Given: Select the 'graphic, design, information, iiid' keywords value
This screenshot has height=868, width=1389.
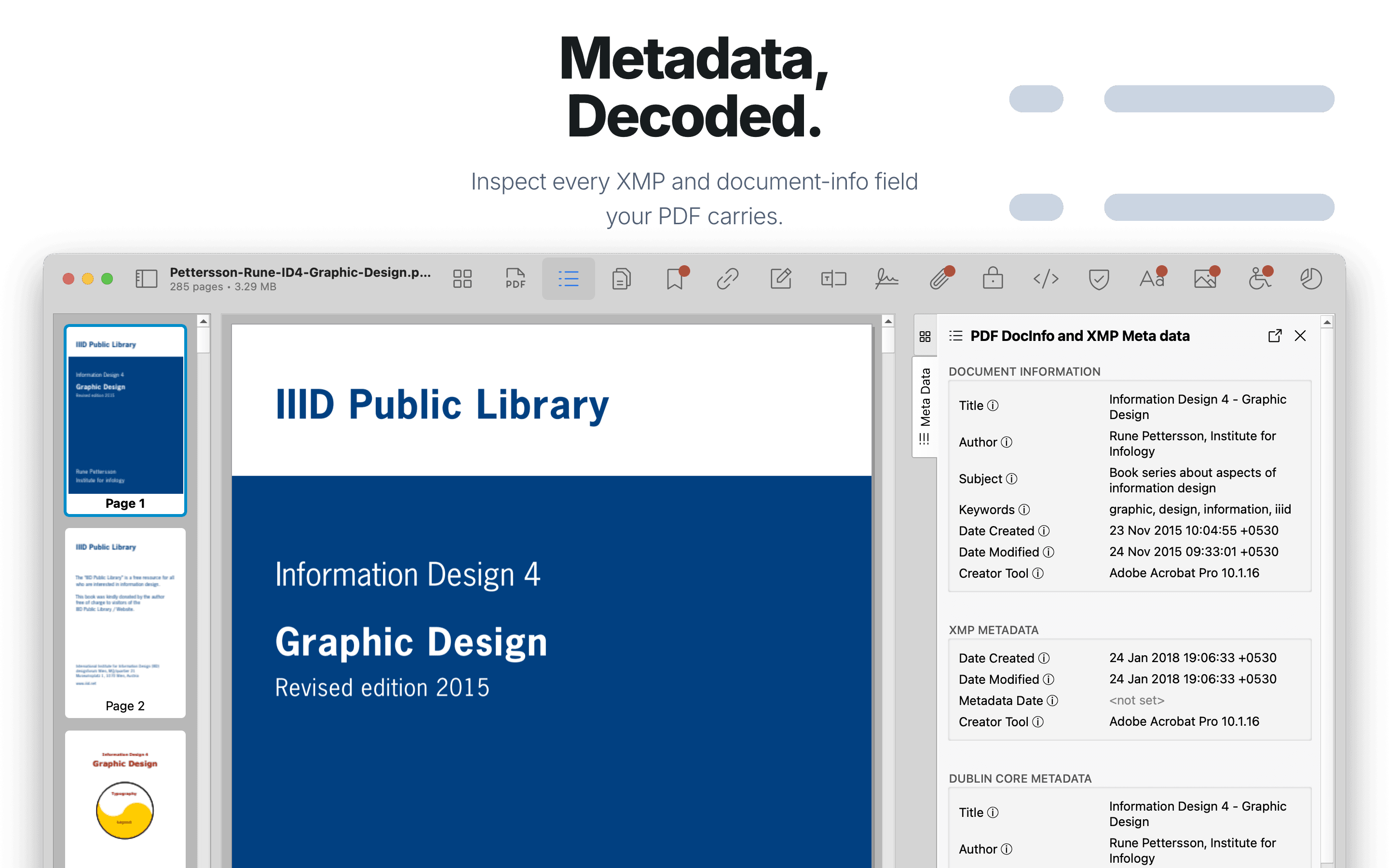Looking at the screenshot, I should coord(1199,509).
